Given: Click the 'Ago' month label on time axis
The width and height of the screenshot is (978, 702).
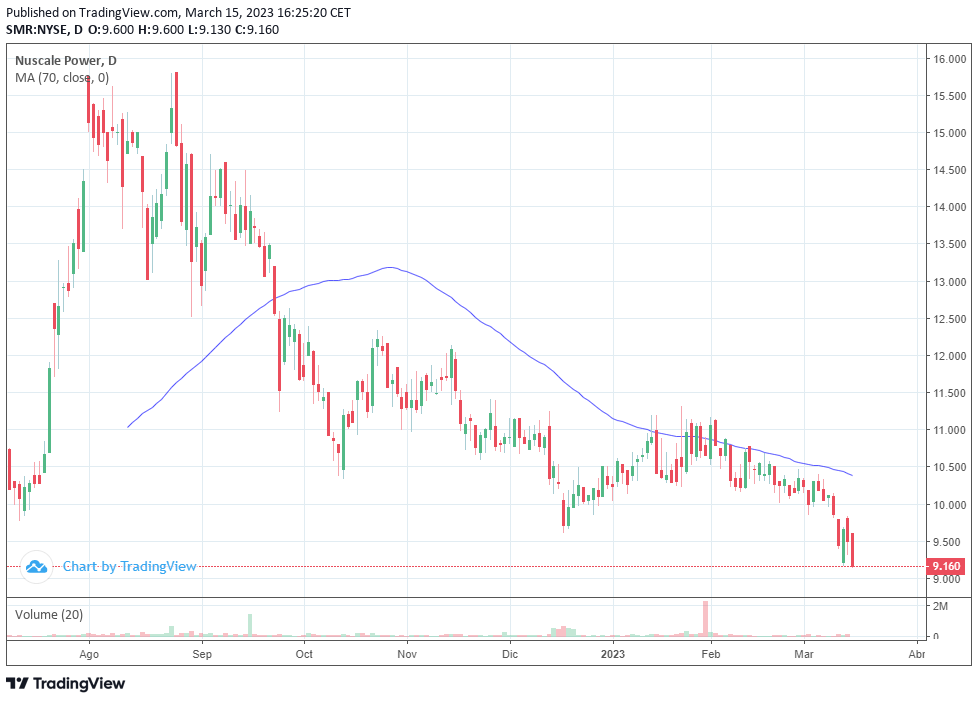Looking at the screenshot, I should [89, 654].
